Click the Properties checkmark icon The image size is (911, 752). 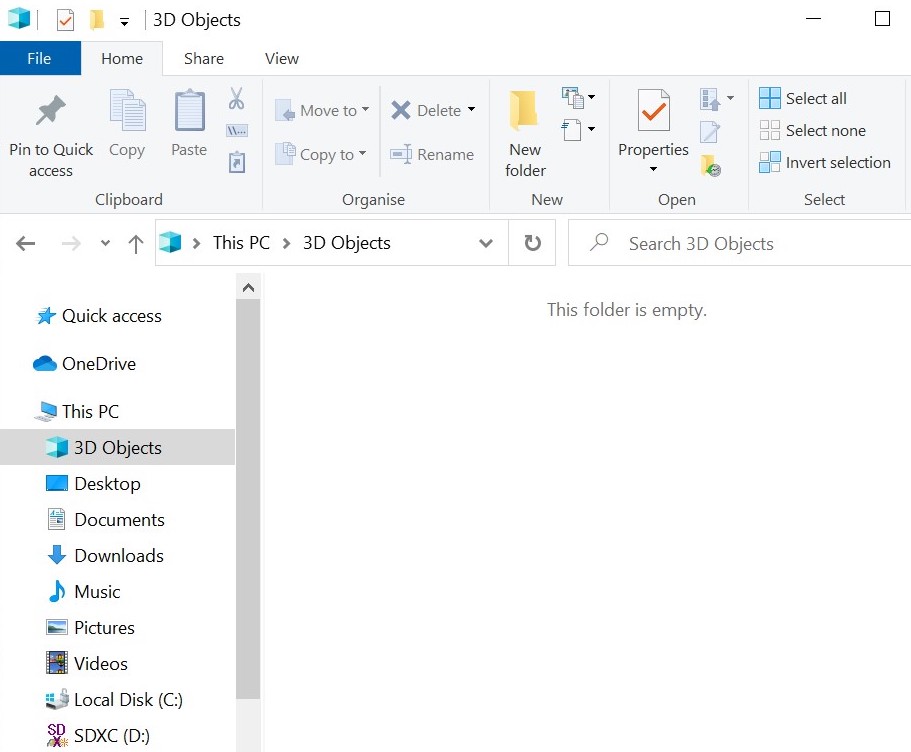point(654,110)
